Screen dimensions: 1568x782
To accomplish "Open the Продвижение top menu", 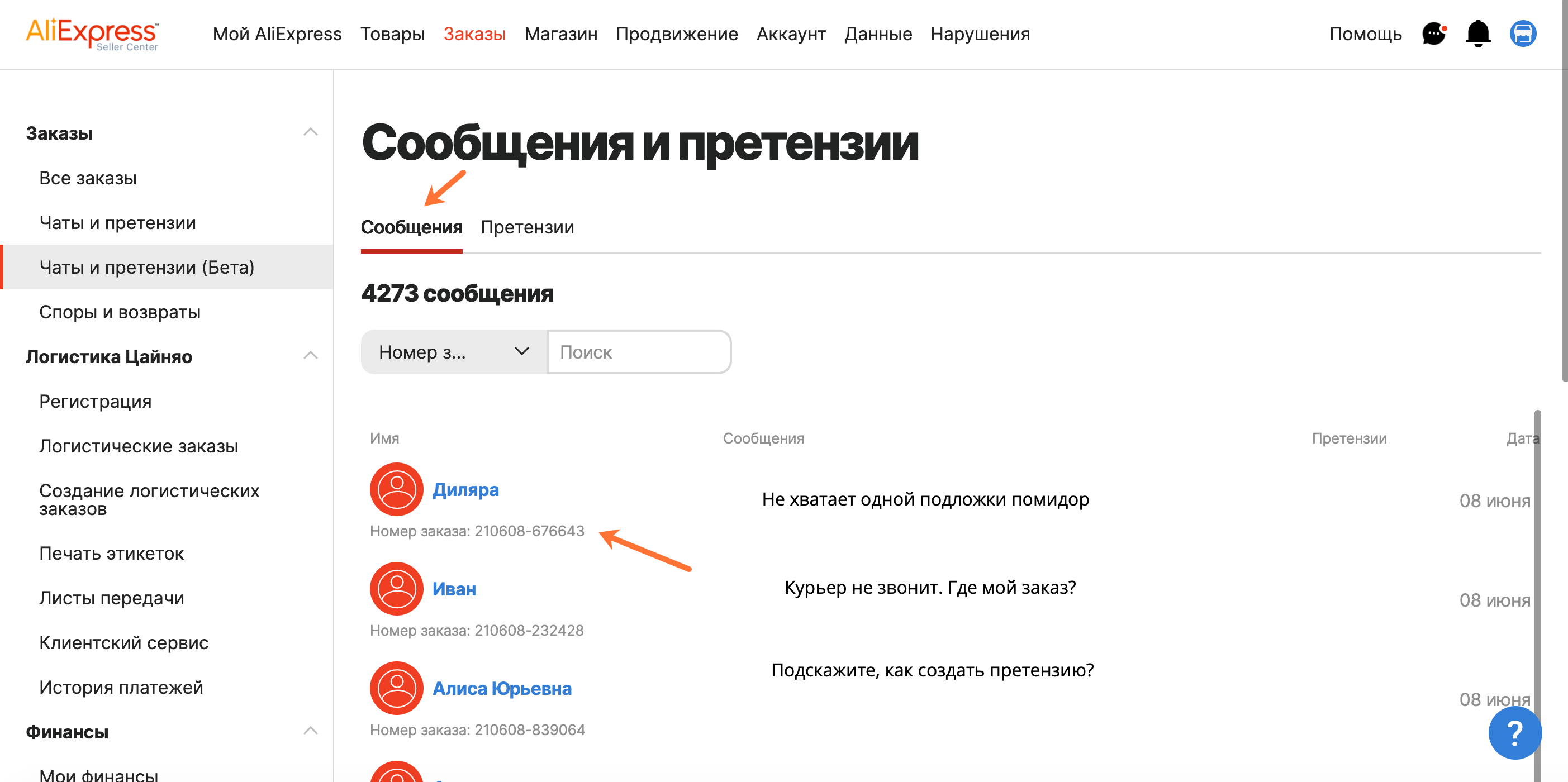I will click(676, 34).
